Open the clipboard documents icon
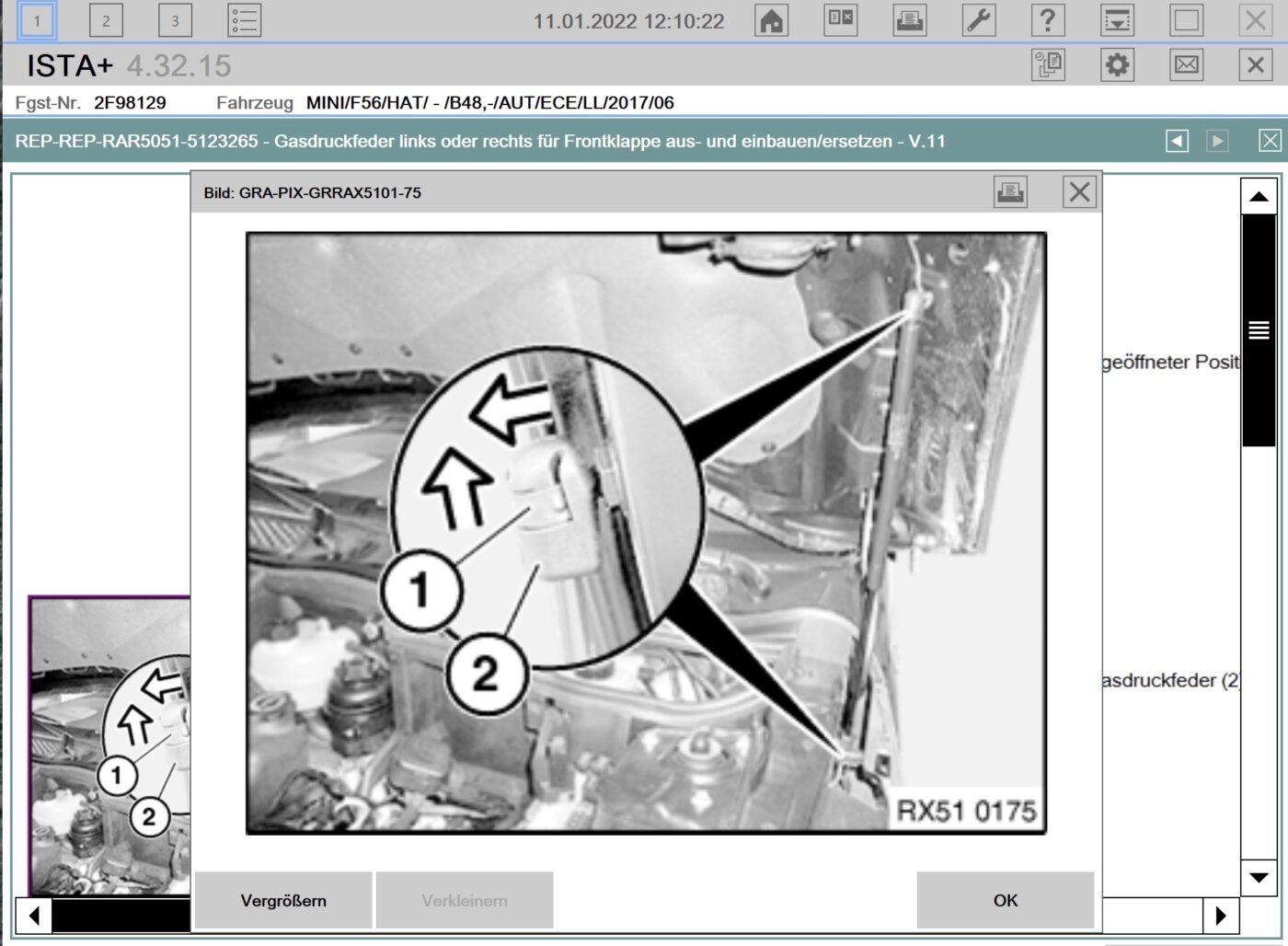1288x946 pixels. point(1048,65)
